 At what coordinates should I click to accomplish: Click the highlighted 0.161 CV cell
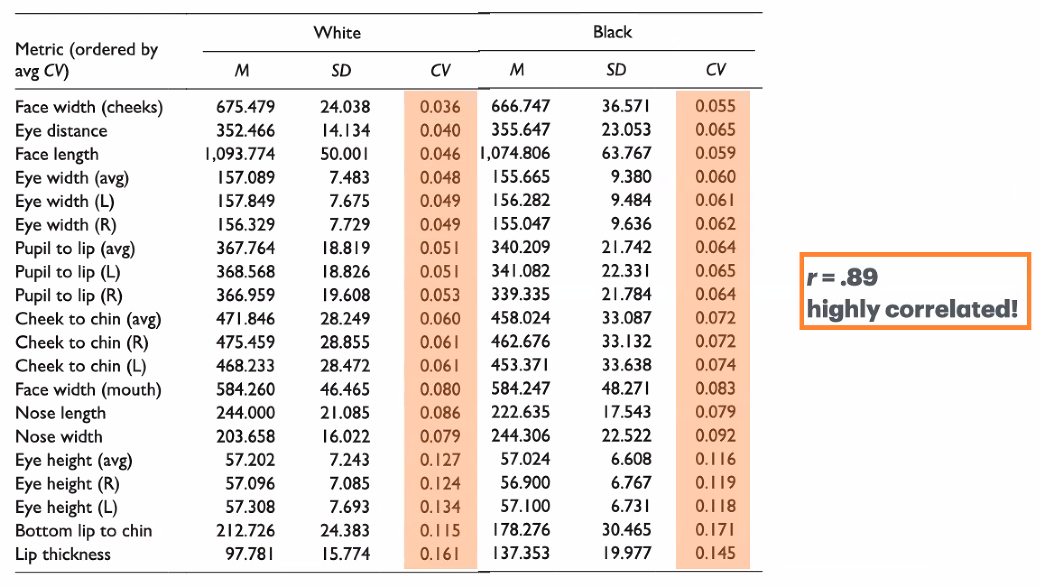(440, 555)
